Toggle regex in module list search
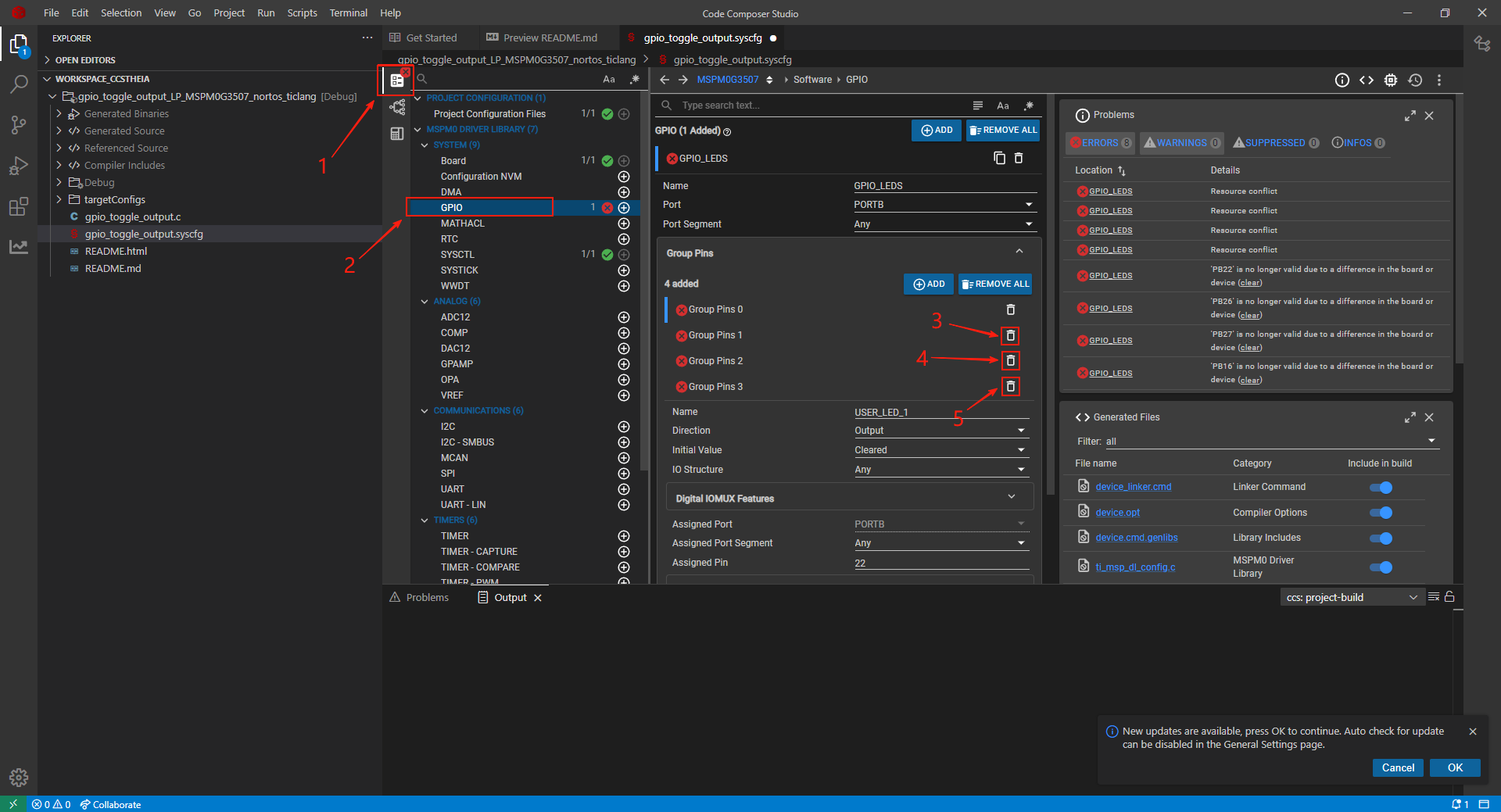This screenshot has height=812, width=1501. (635, 79)
